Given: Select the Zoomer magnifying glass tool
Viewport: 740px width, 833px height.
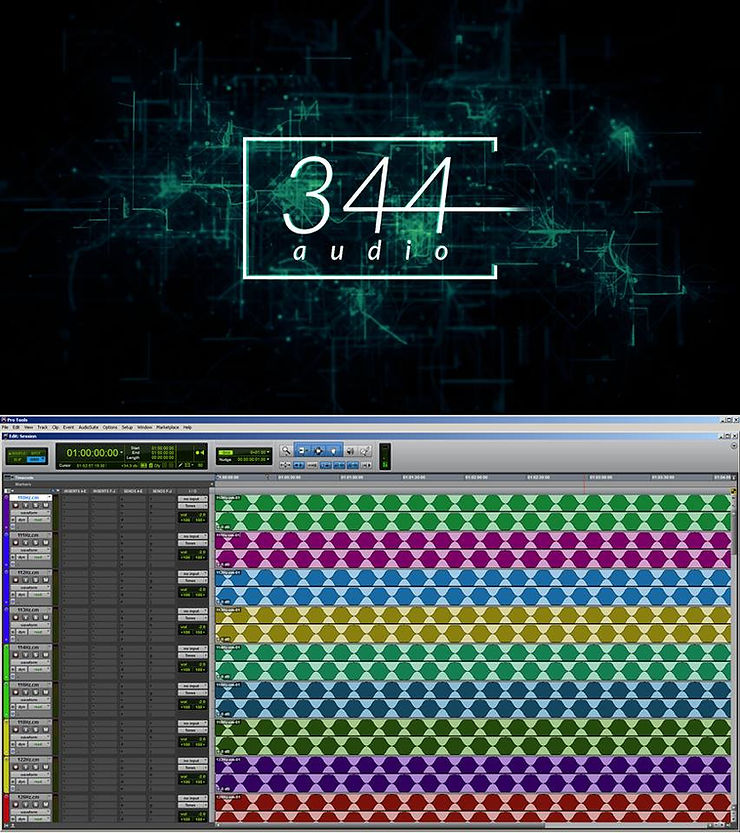Looking at the screenshot, I should pyautogui.click(x=286, y=450).
